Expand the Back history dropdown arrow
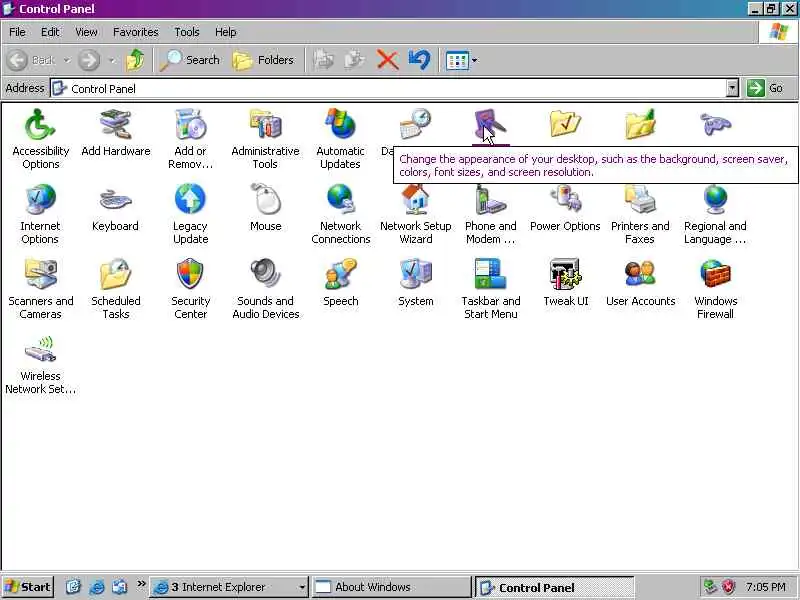 67,60
